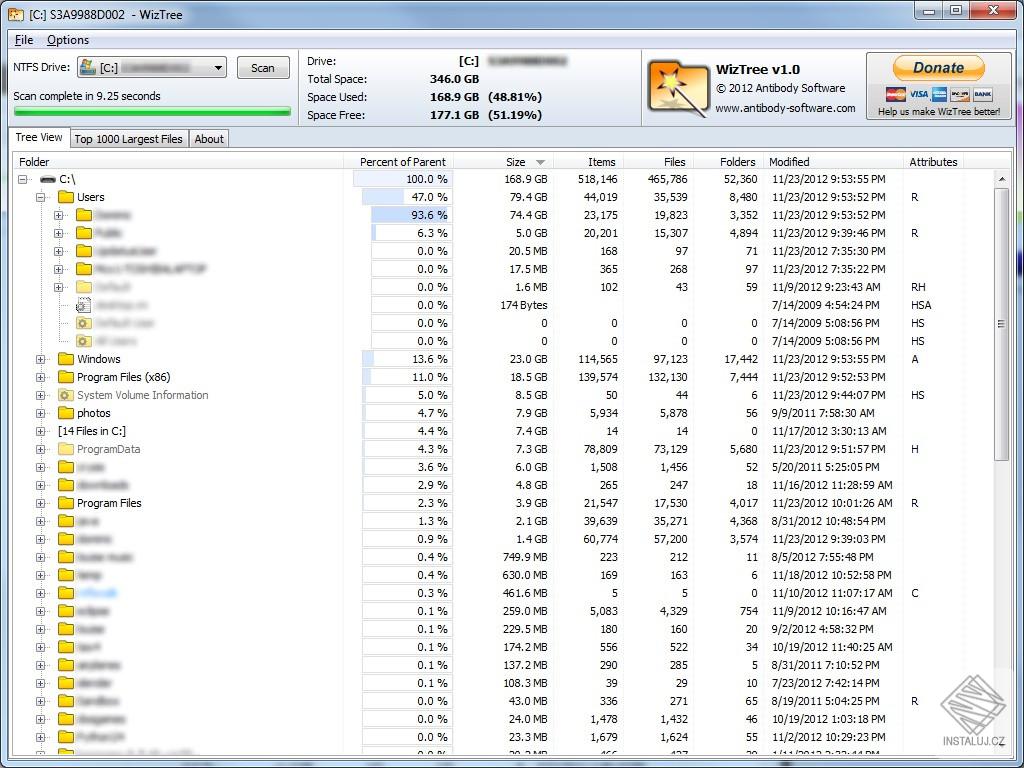Click the folder icon on the 5.0 GB row
Image resolution: width=1024 pixels, height=768 pixels.
(84, 232)
